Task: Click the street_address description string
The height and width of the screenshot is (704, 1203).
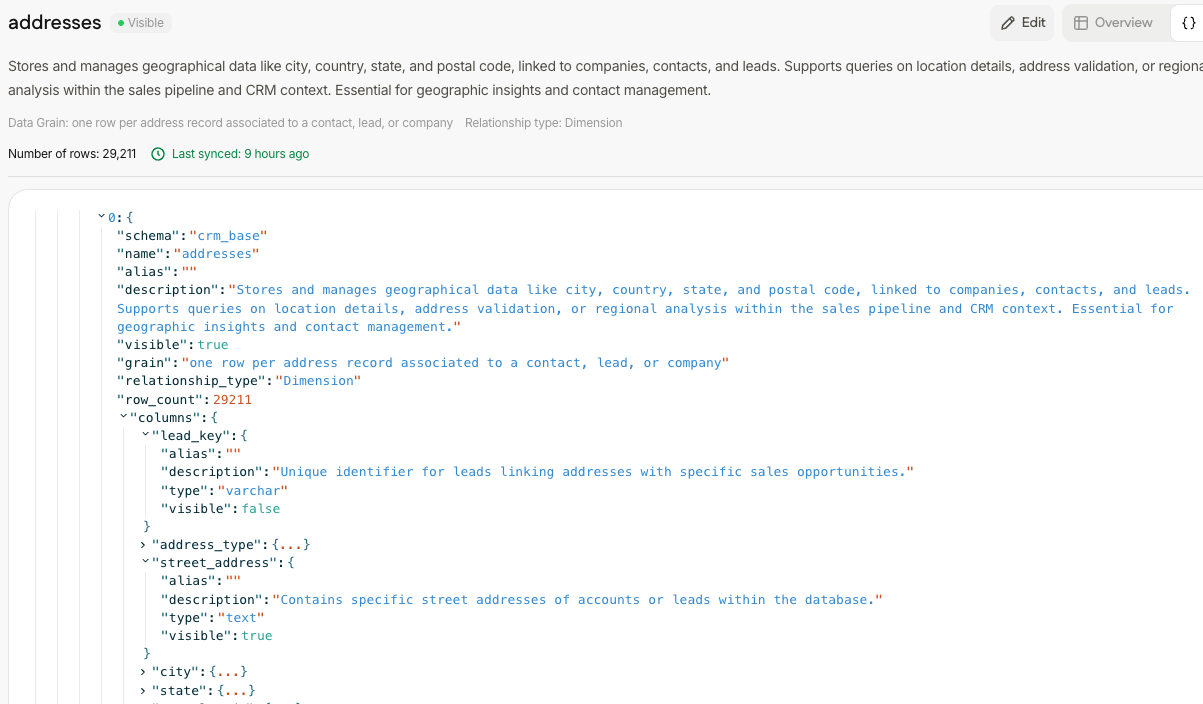Action: [x=578, y=600]
